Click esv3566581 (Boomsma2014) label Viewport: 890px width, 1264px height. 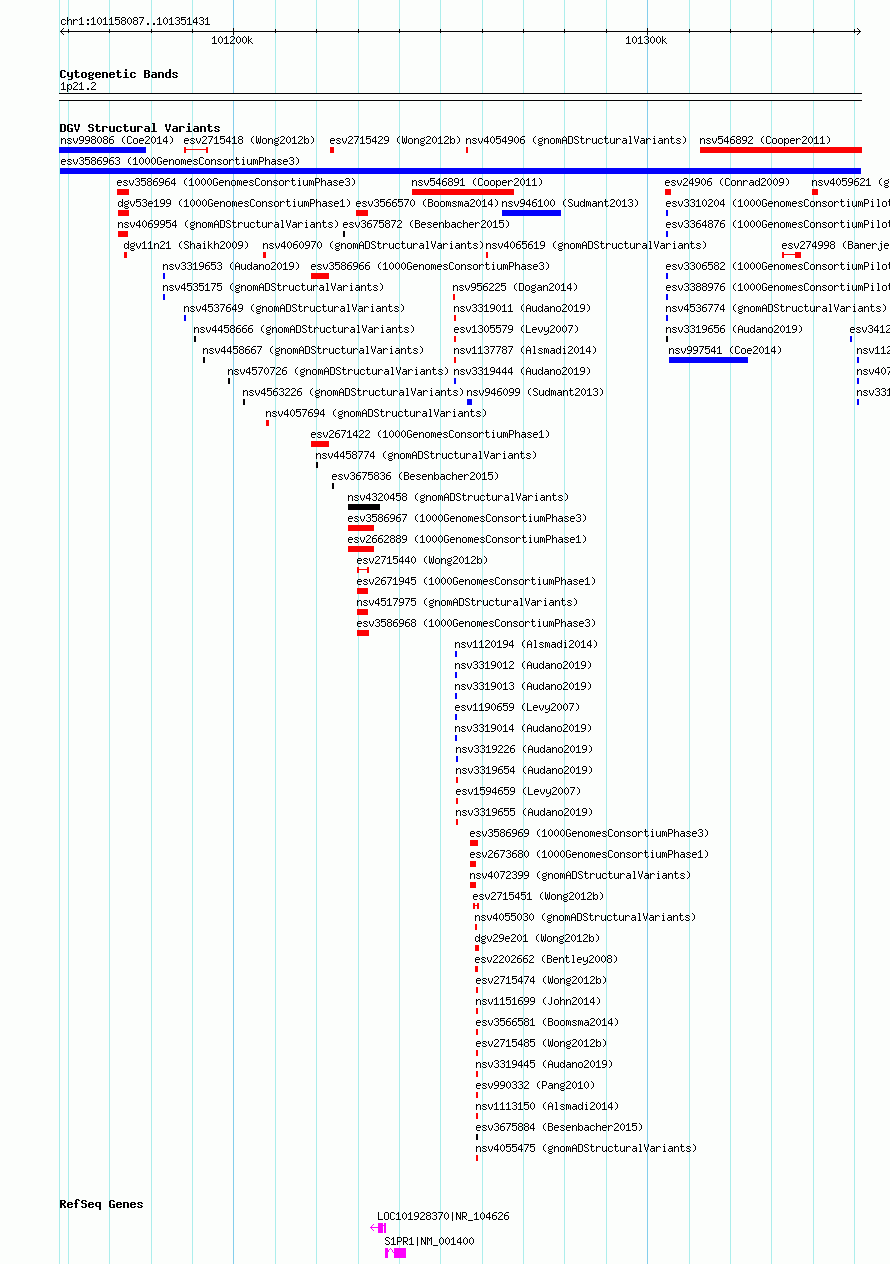(547, 1023)
